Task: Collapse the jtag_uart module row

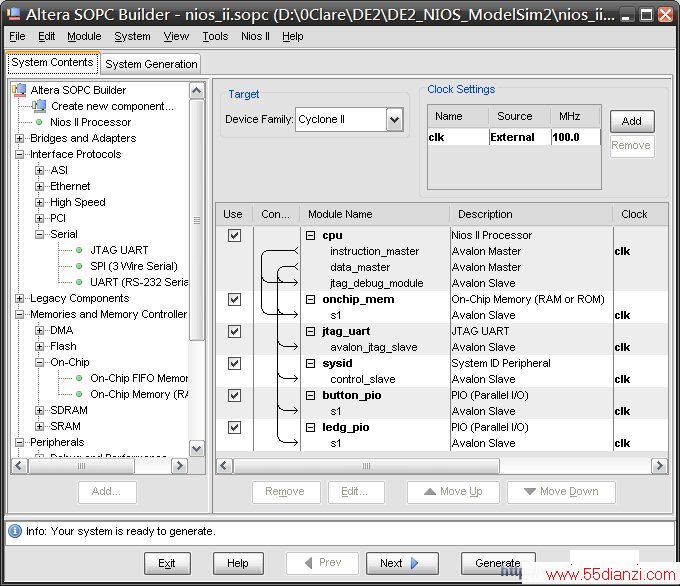Action: (x=311, y=331)
